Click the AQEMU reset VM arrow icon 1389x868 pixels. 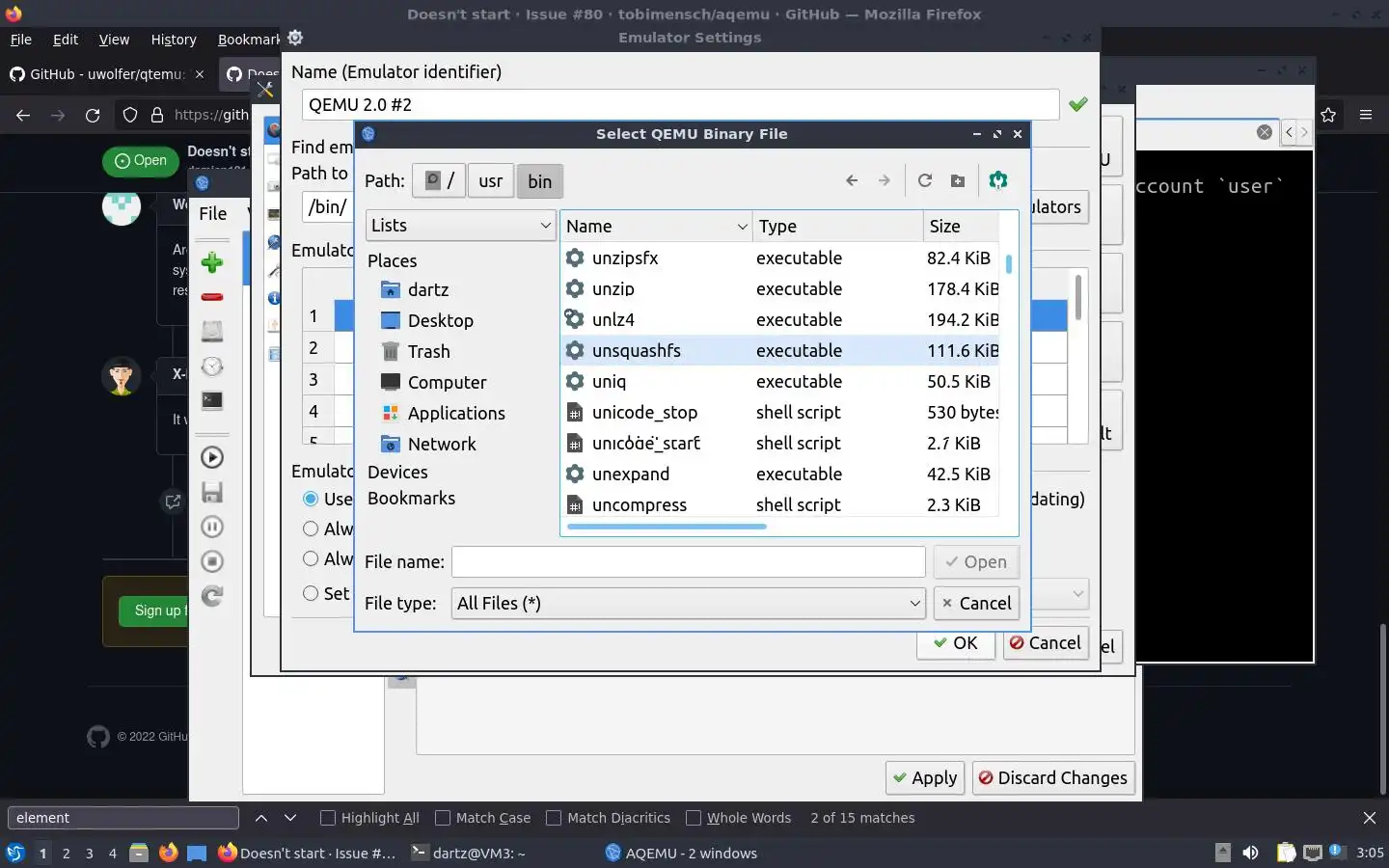(212, 596)
